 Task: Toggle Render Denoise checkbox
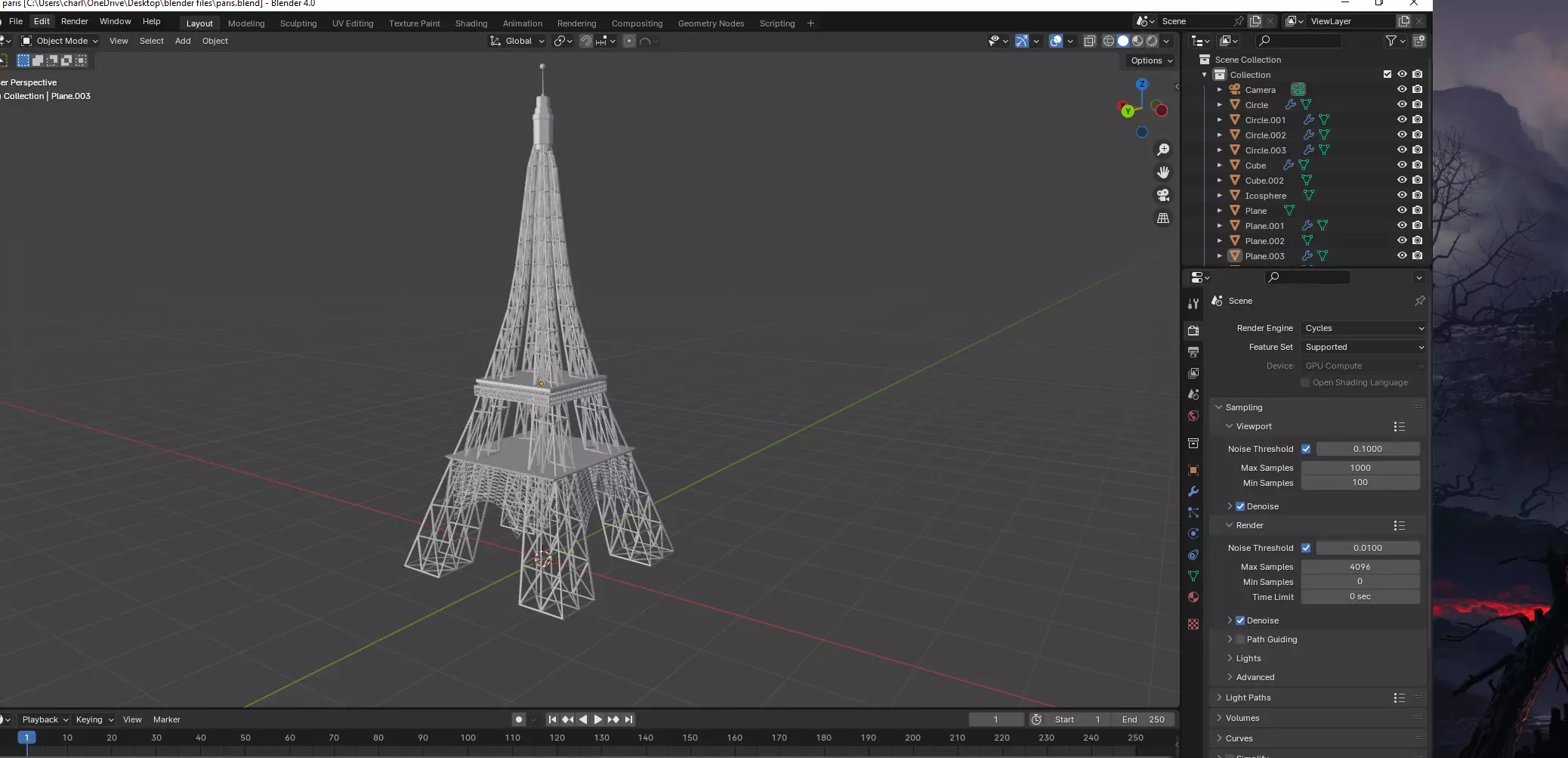(1240, 620)
